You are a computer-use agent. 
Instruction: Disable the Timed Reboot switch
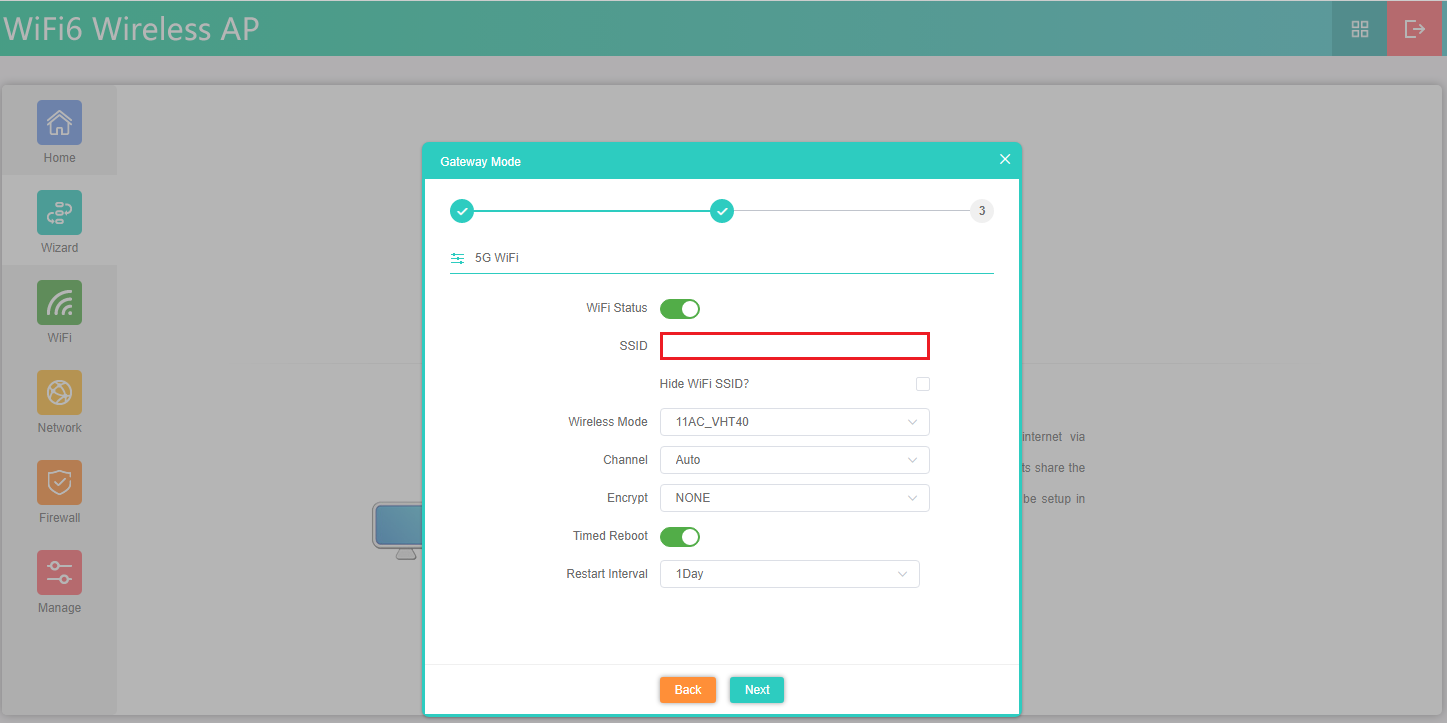tap(680, 537)
